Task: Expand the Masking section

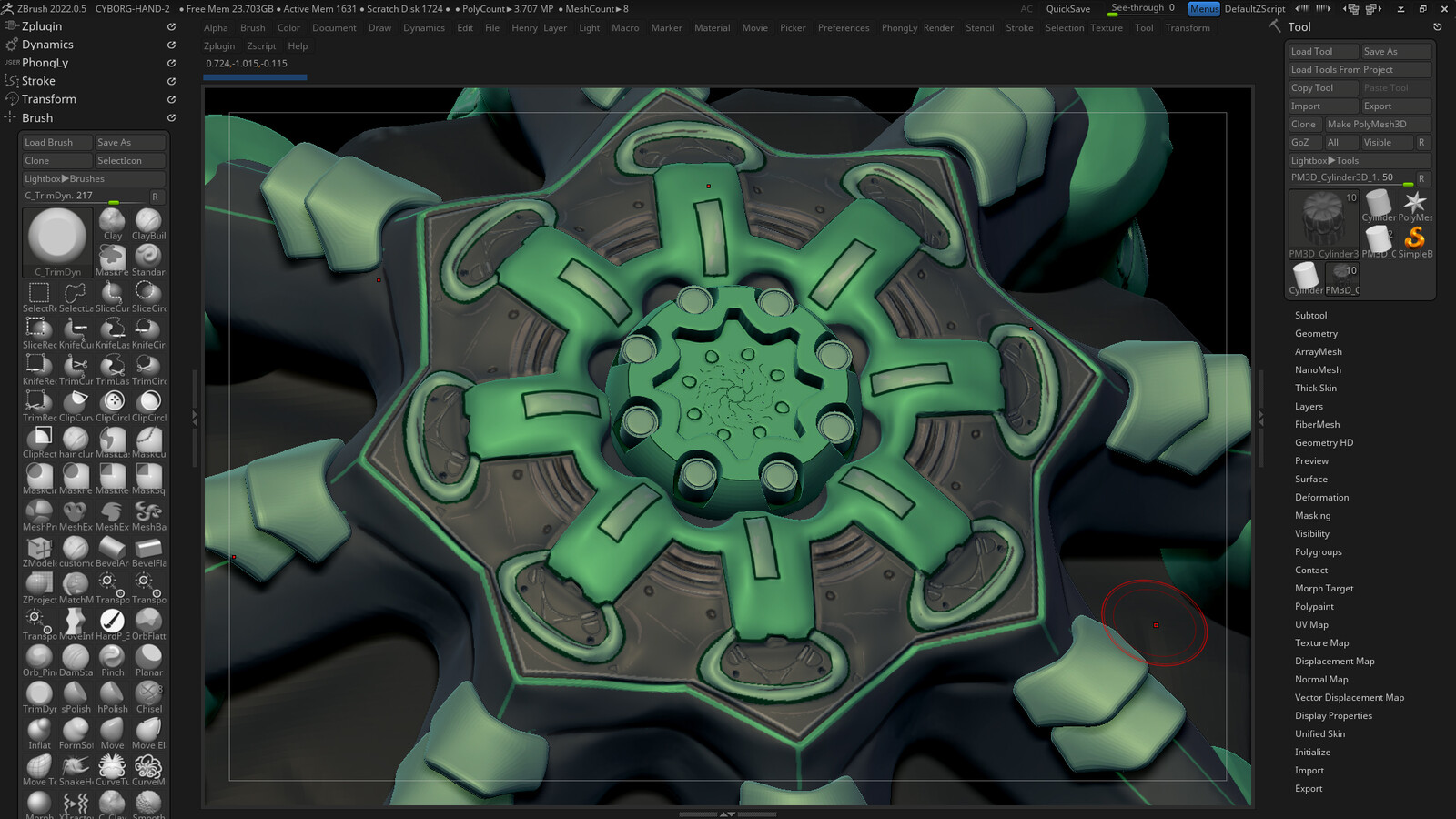Action: coord(1312,515)
